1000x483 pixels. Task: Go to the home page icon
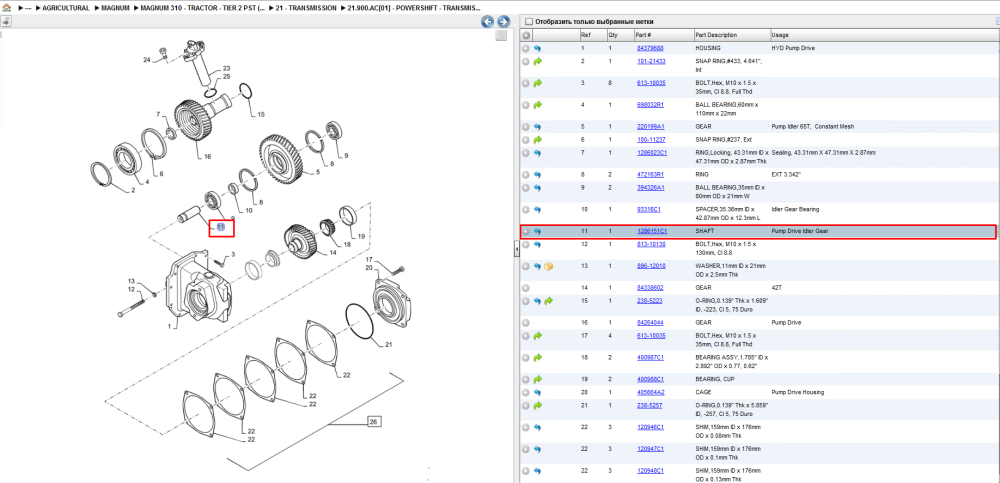click(6, 8)
